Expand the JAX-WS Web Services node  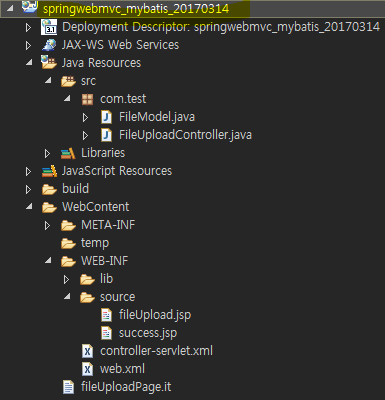[28, 45]
